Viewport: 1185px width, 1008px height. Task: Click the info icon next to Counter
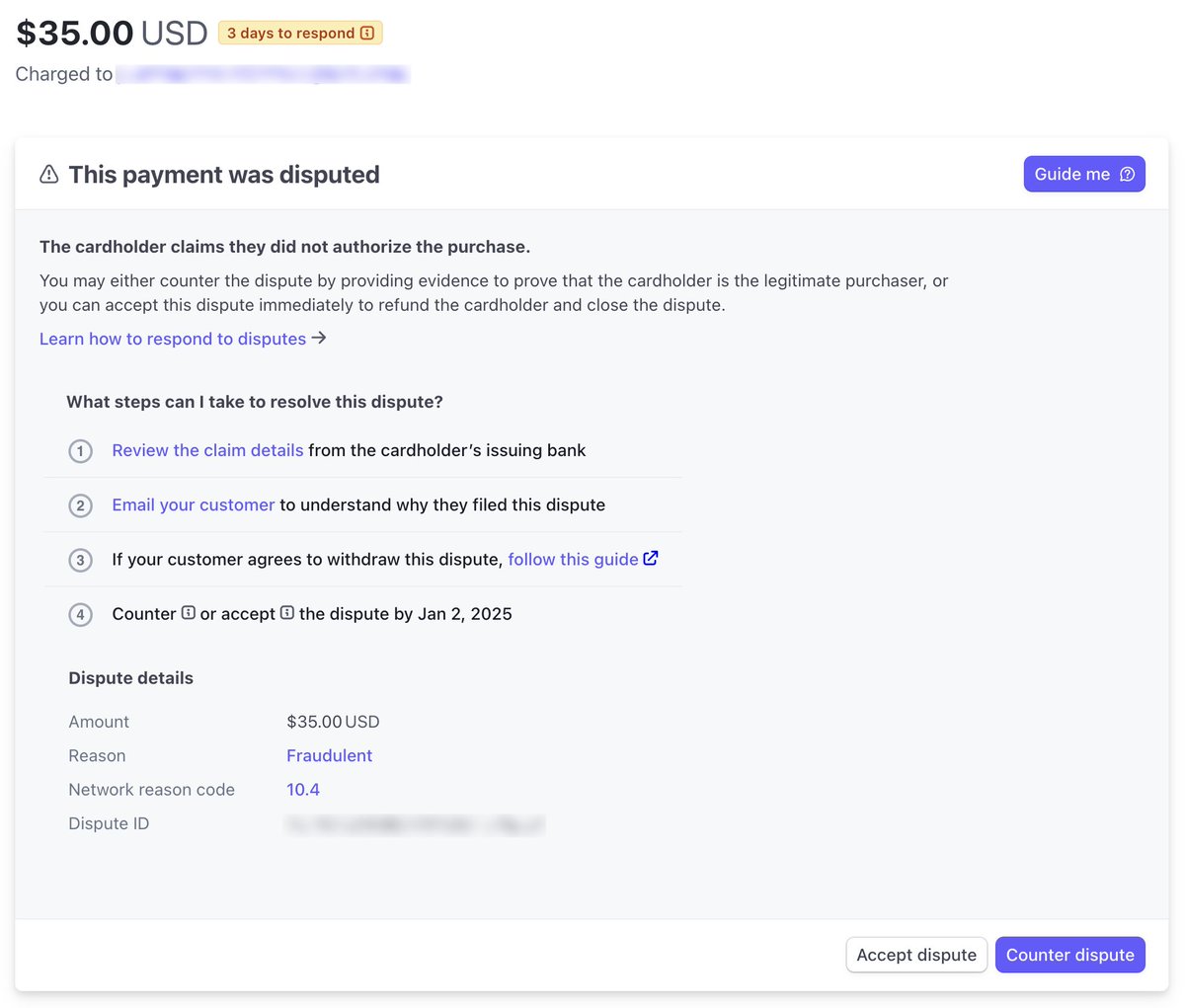click(188, 613)
